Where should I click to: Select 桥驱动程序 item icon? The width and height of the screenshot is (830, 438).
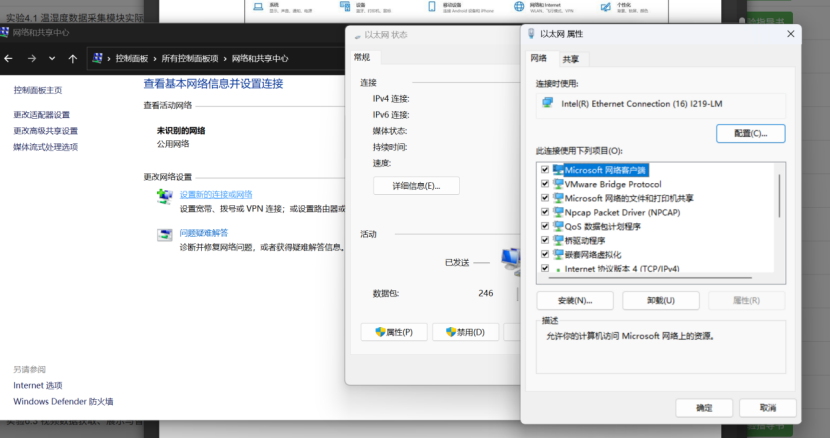point(558,240)
